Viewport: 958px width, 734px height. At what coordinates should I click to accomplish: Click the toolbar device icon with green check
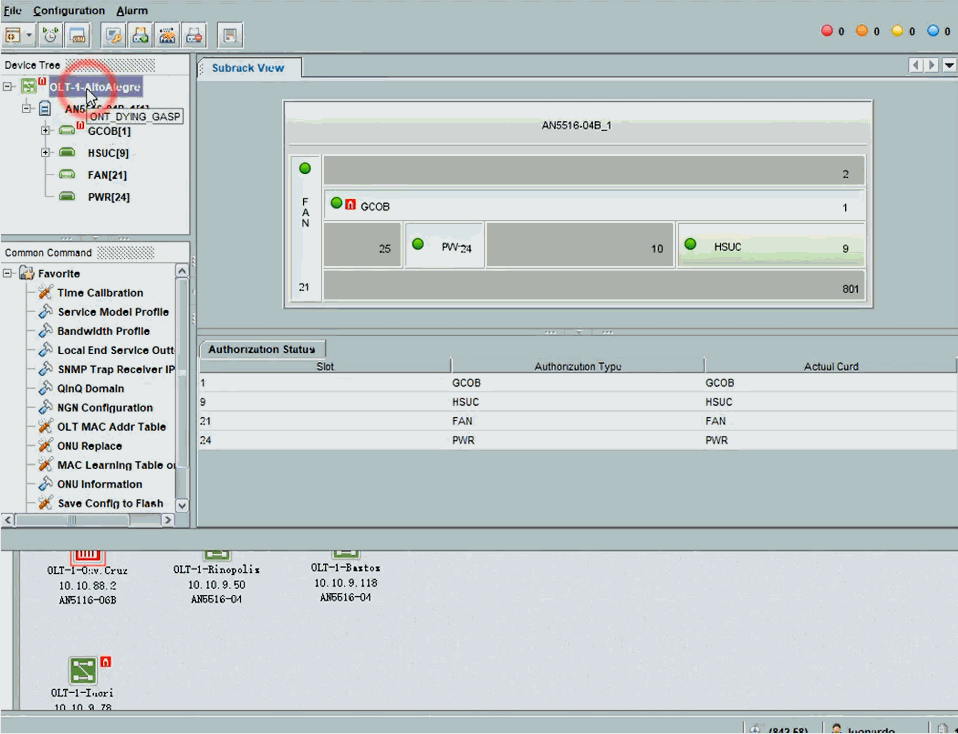point(141,35)
